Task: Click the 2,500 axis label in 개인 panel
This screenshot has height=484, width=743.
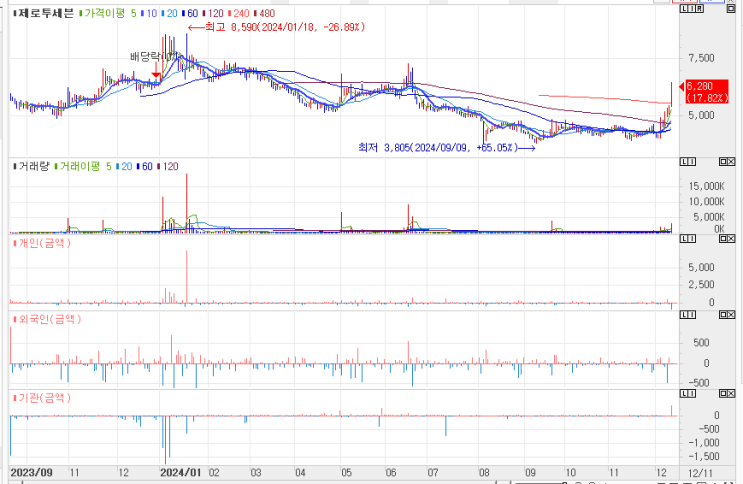Action: (x=701, y=285)
